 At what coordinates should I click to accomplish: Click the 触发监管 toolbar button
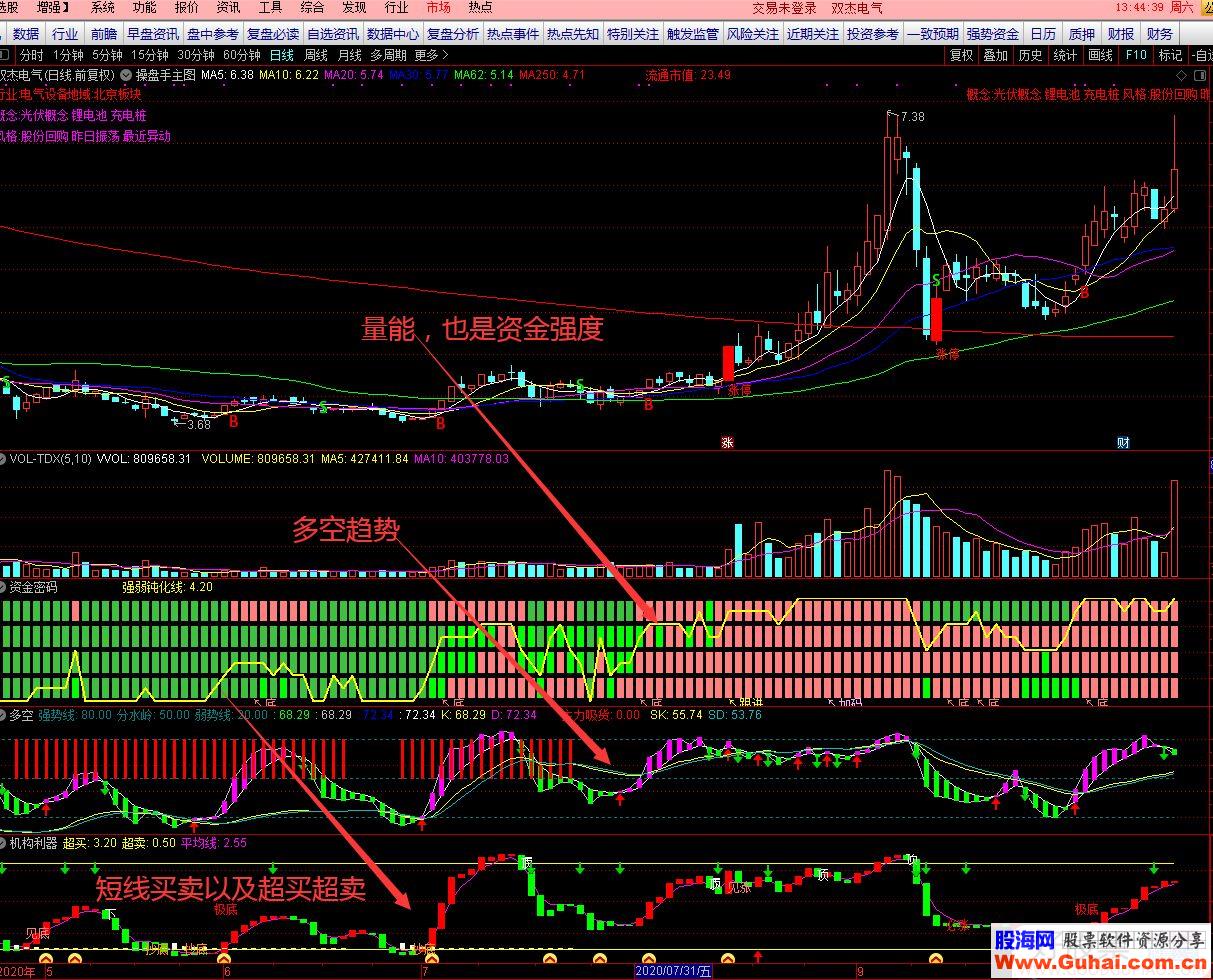pyautogui.click(x=693, y=34)
